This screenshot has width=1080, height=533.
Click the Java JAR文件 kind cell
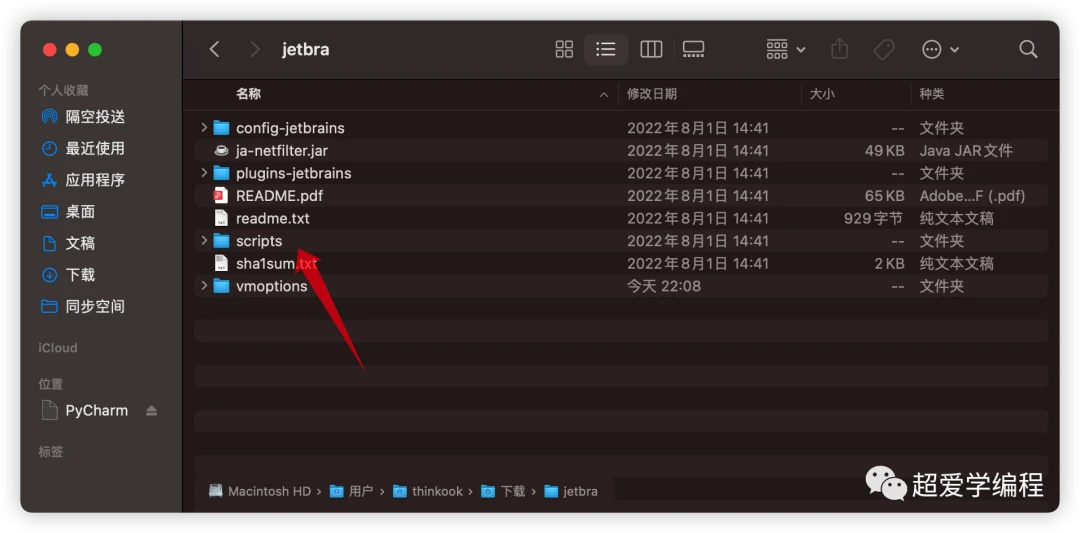(x=966, y=150)
